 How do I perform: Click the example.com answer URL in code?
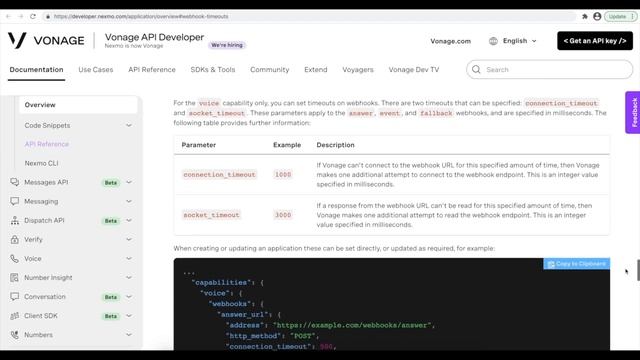pyautogui.click(x=352, y=325)
